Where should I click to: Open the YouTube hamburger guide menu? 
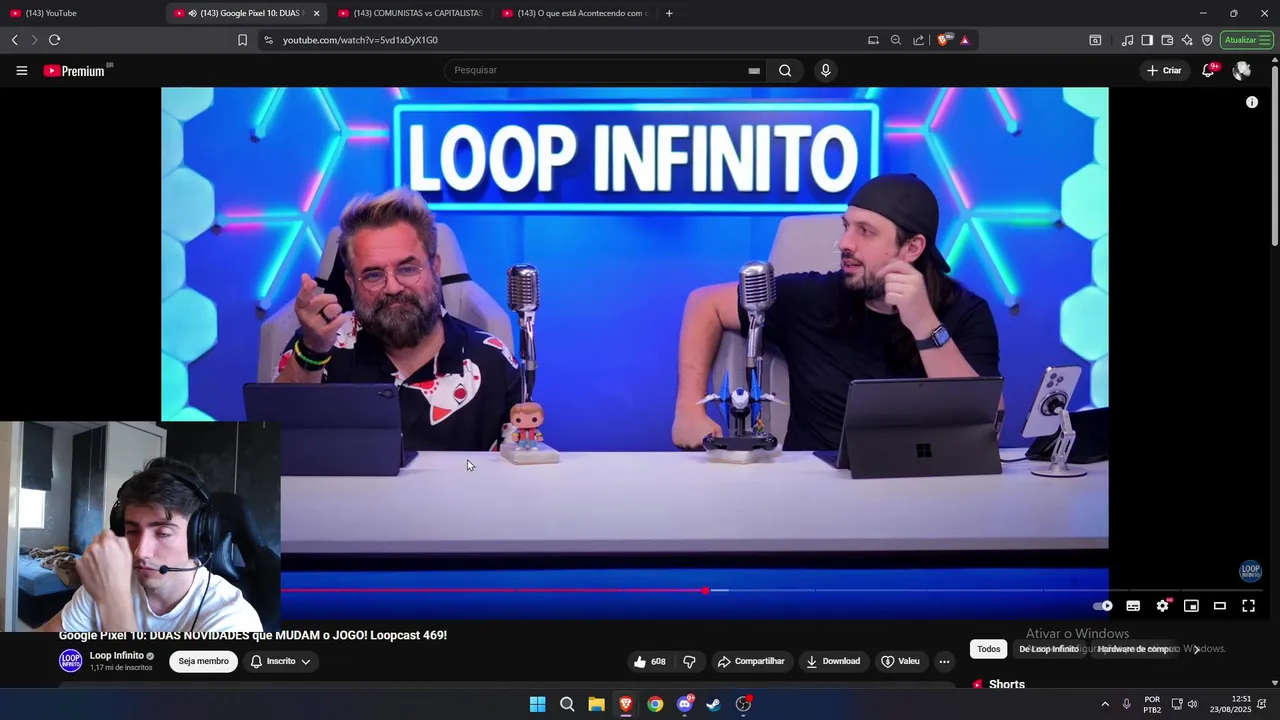(21, 70)
